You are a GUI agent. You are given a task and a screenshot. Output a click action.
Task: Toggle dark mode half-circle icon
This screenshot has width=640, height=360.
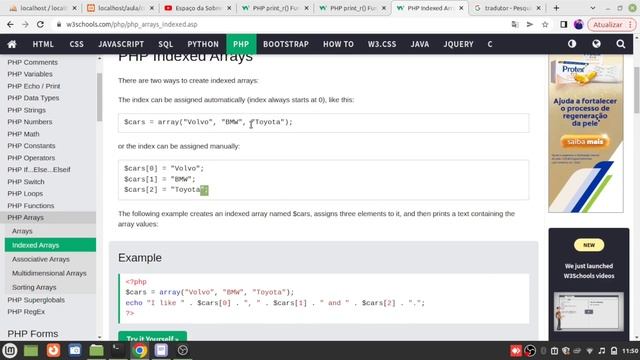(x=572, y=44)
